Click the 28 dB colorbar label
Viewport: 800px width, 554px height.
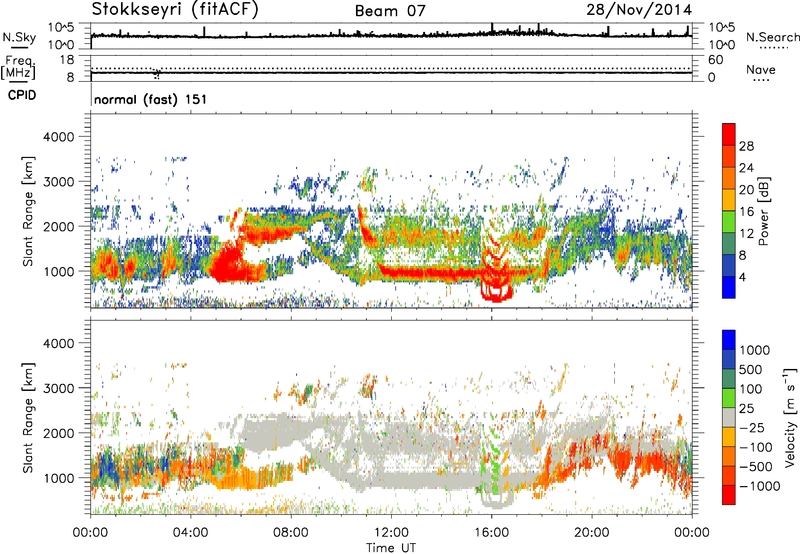click(x=746, y=146)
